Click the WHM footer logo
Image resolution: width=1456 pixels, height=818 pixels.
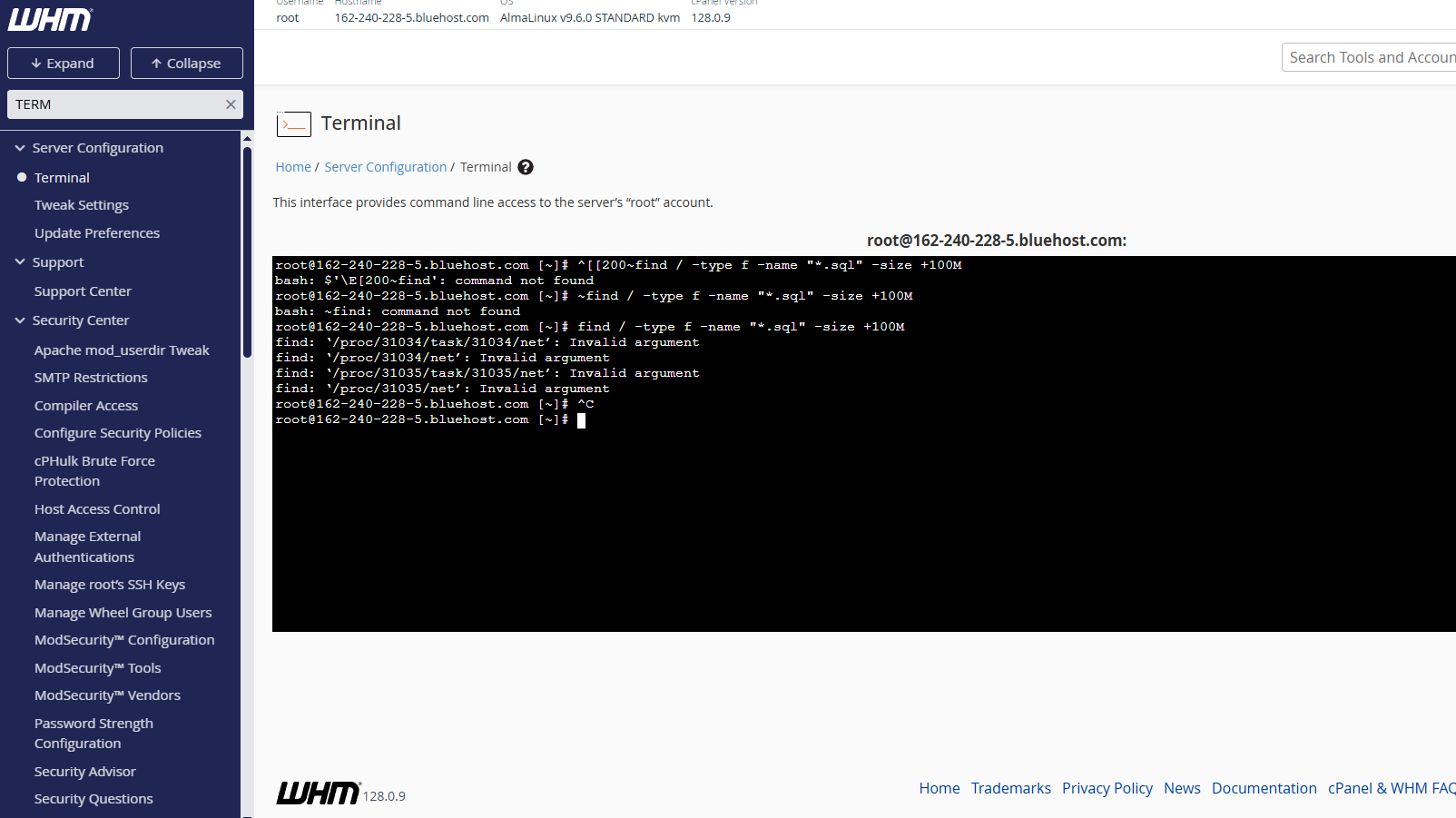[319, 793]
